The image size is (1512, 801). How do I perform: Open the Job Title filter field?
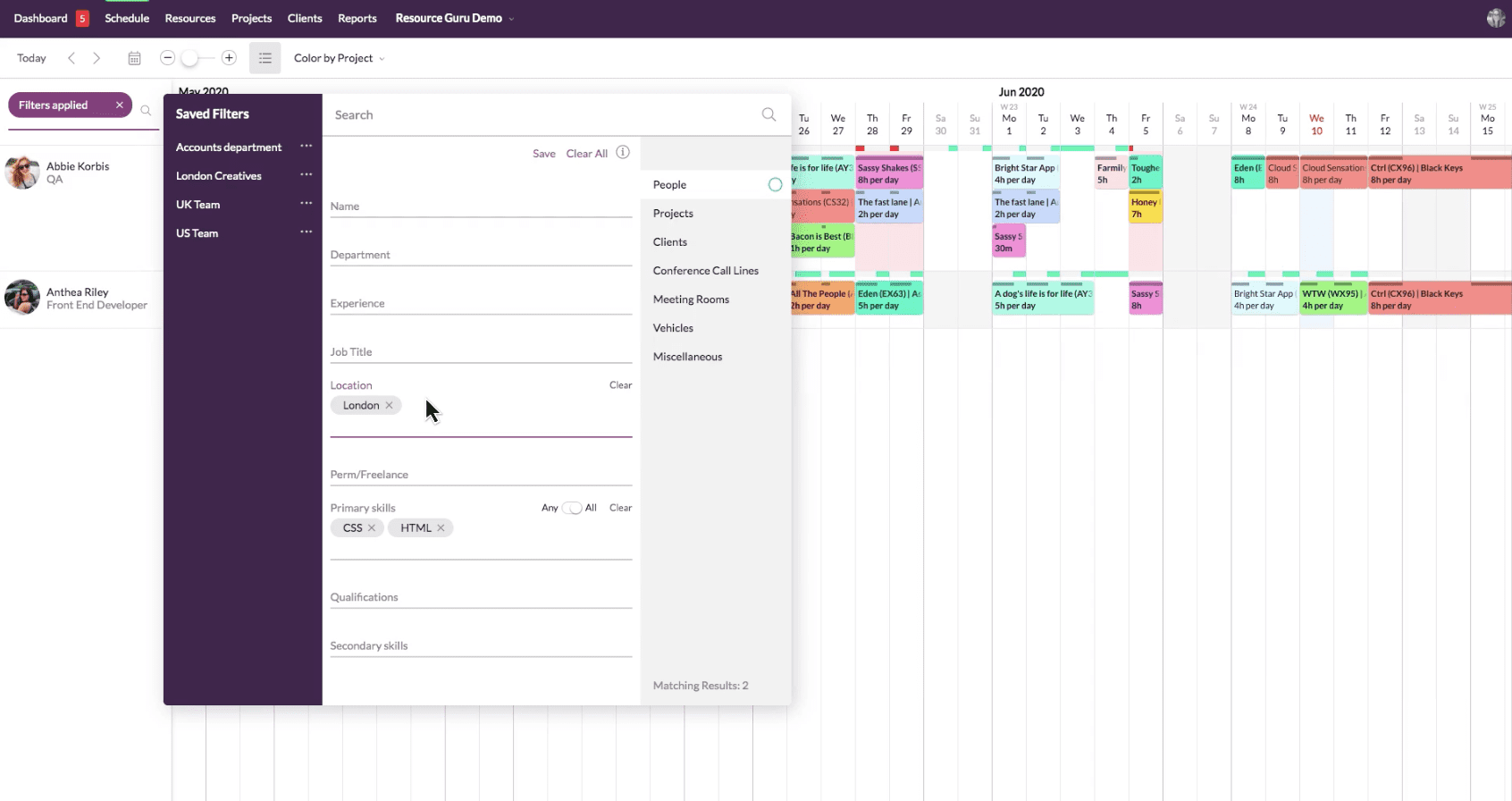[481, 352]
